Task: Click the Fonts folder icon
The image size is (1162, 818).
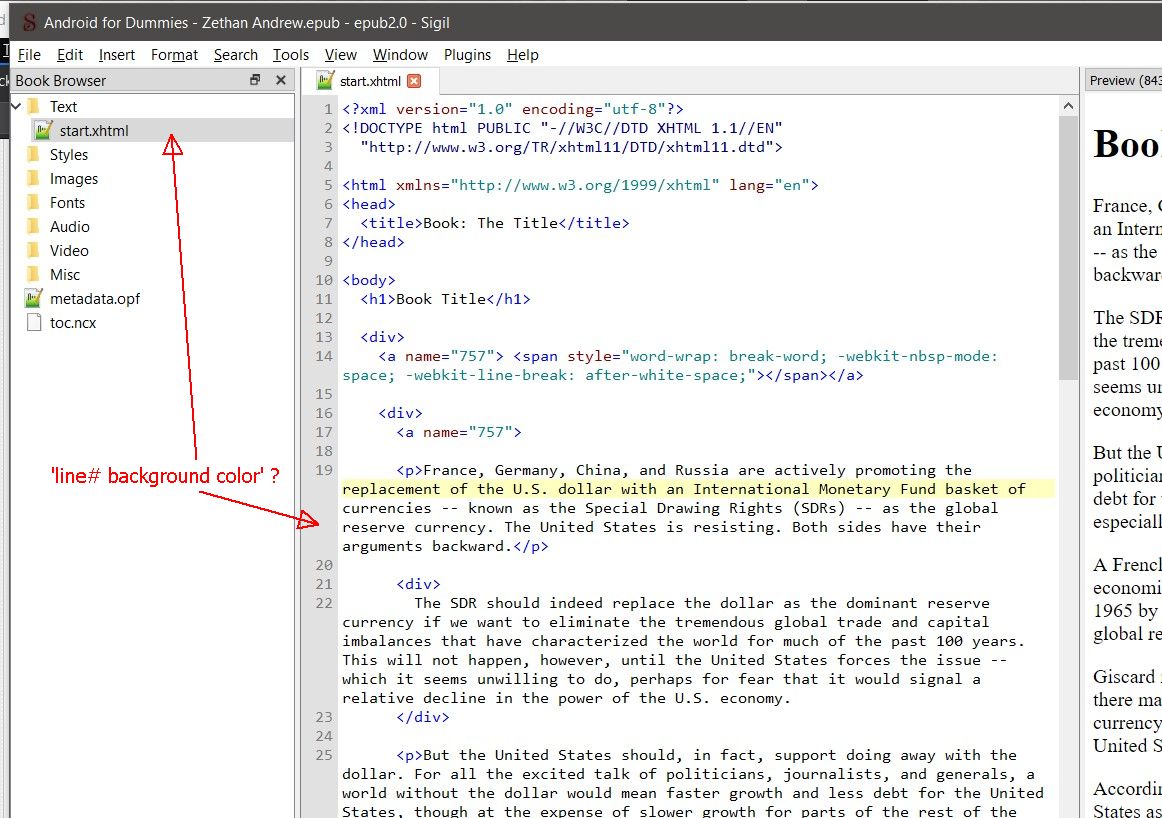Action: (x=33, y=203)
